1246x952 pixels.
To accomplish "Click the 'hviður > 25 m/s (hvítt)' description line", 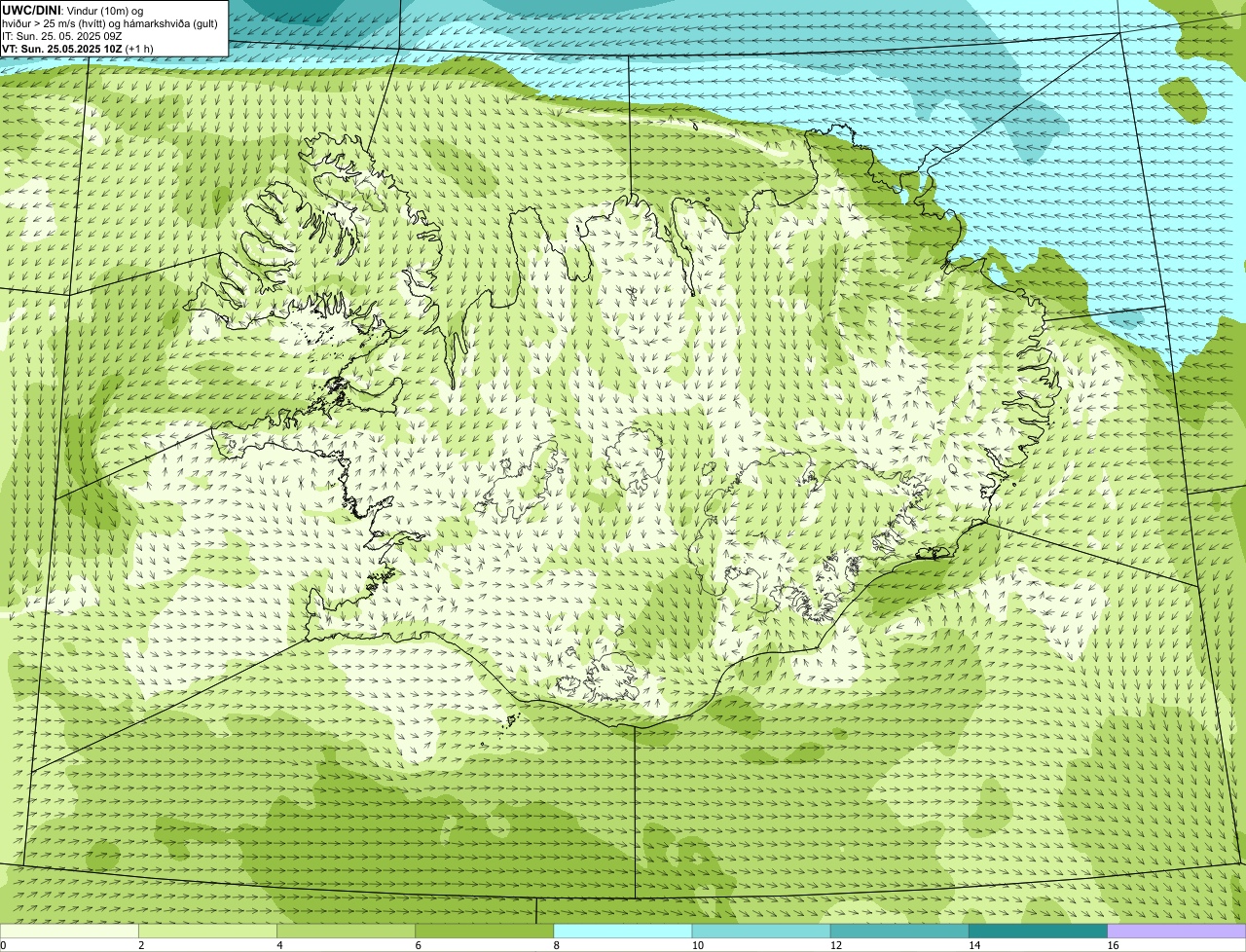I will pos(110,23).
